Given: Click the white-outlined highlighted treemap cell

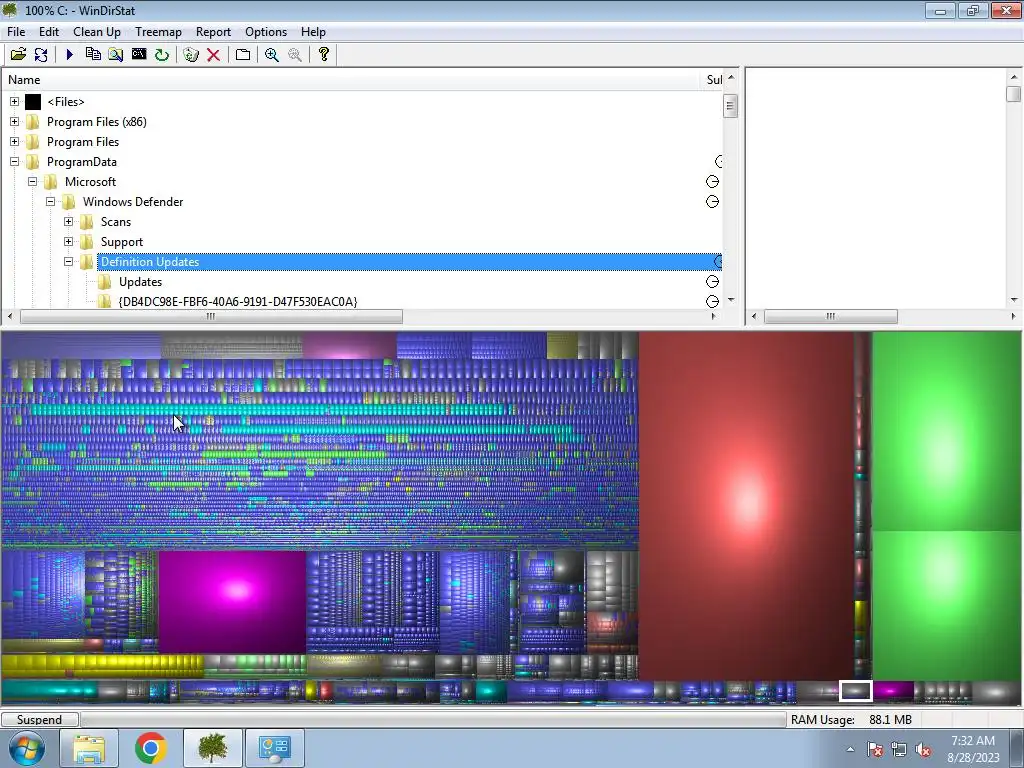Looking at the screenshot, I should coord(856,691).
